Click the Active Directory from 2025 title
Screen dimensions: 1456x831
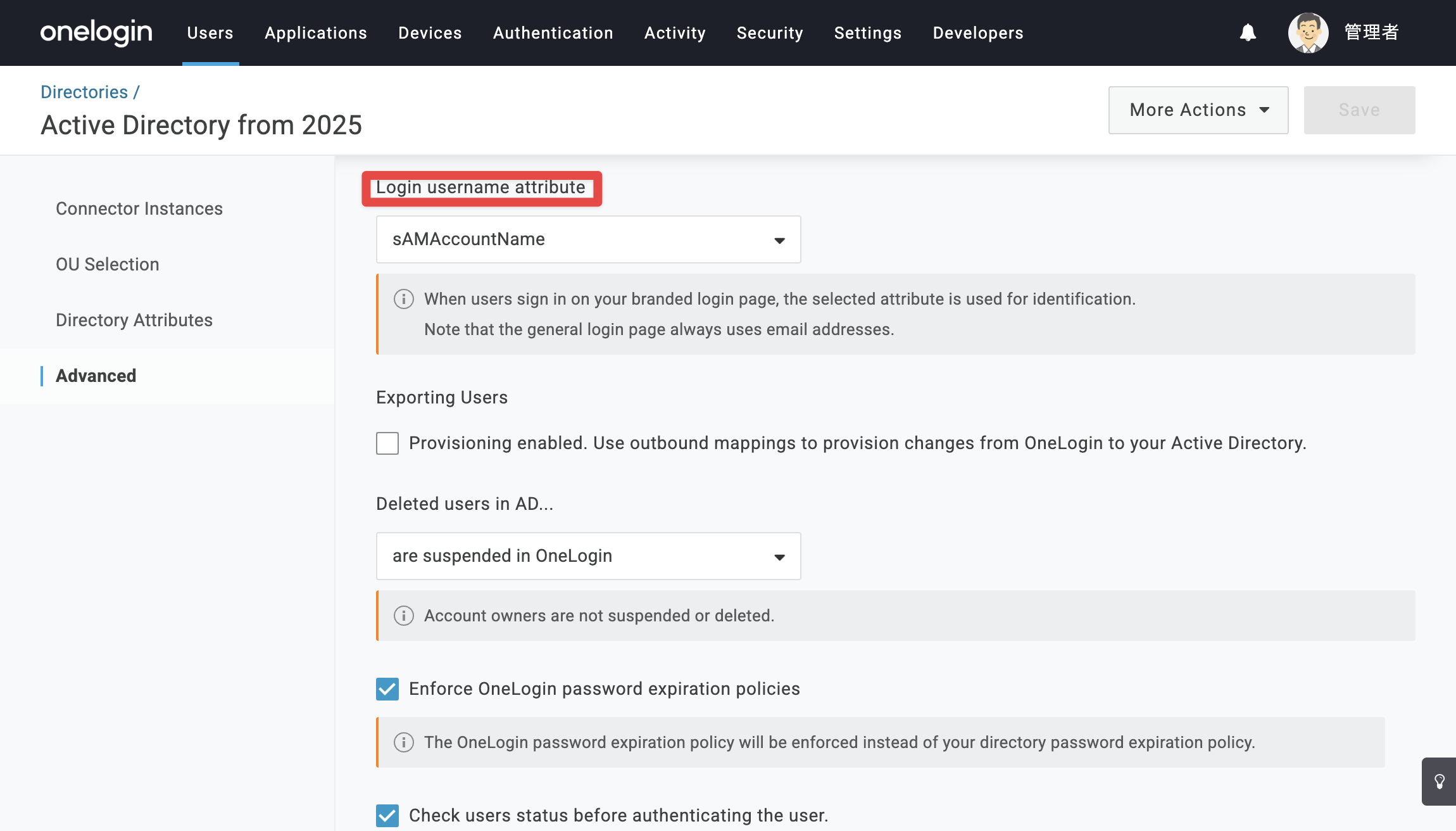pos(201,125)
